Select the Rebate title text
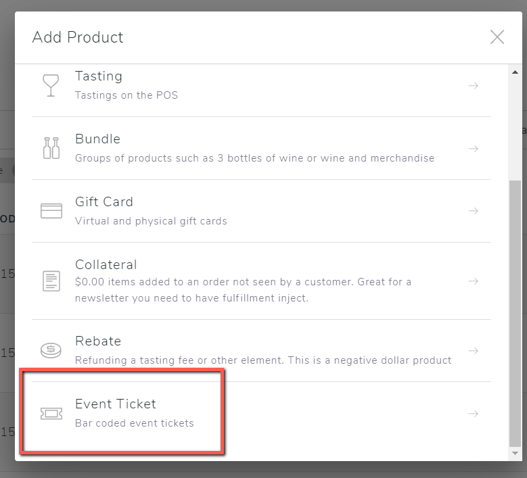Image resolution: width=527 pixels, height=478 pixels. (98, 341)
